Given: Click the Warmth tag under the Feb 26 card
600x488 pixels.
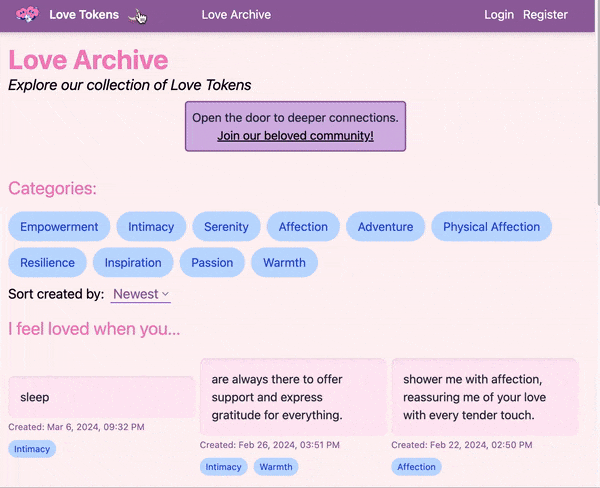Looking at the screenshot, I should 276,467.
